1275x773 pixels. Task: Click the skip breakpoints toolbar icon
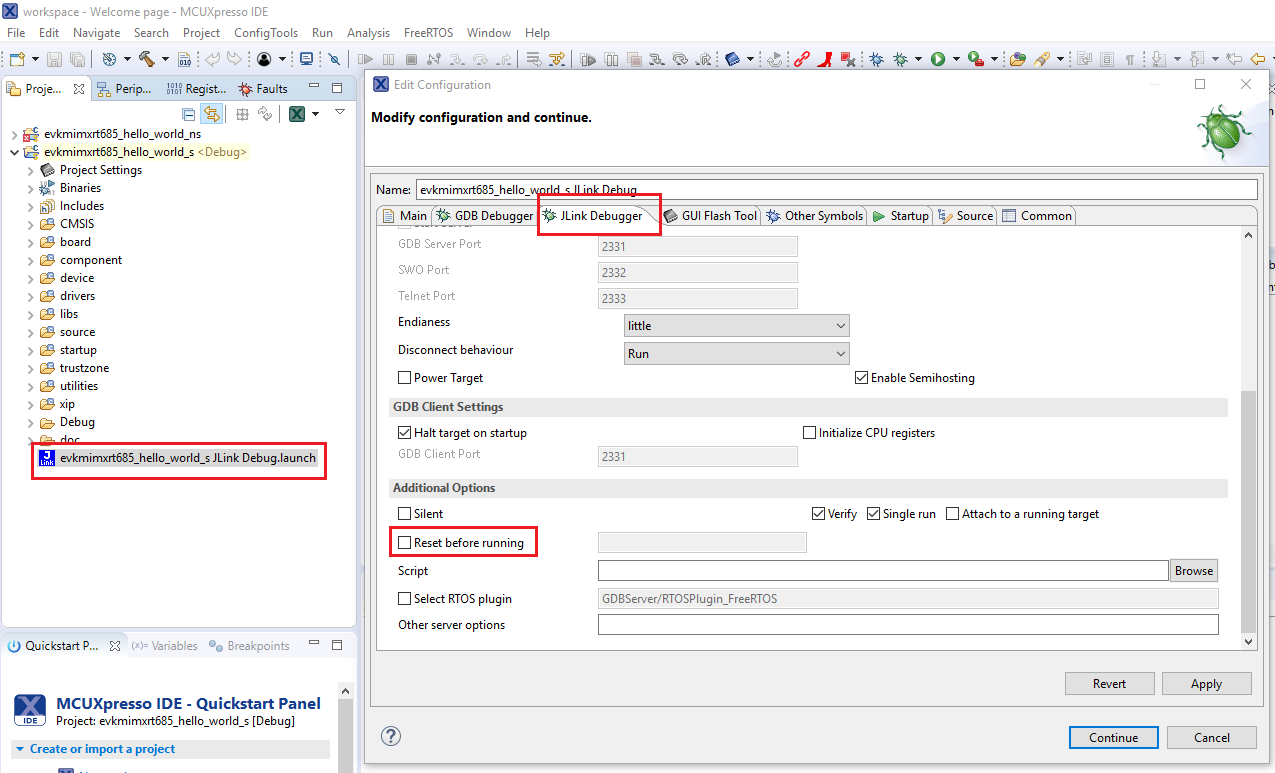click(334, 59)
